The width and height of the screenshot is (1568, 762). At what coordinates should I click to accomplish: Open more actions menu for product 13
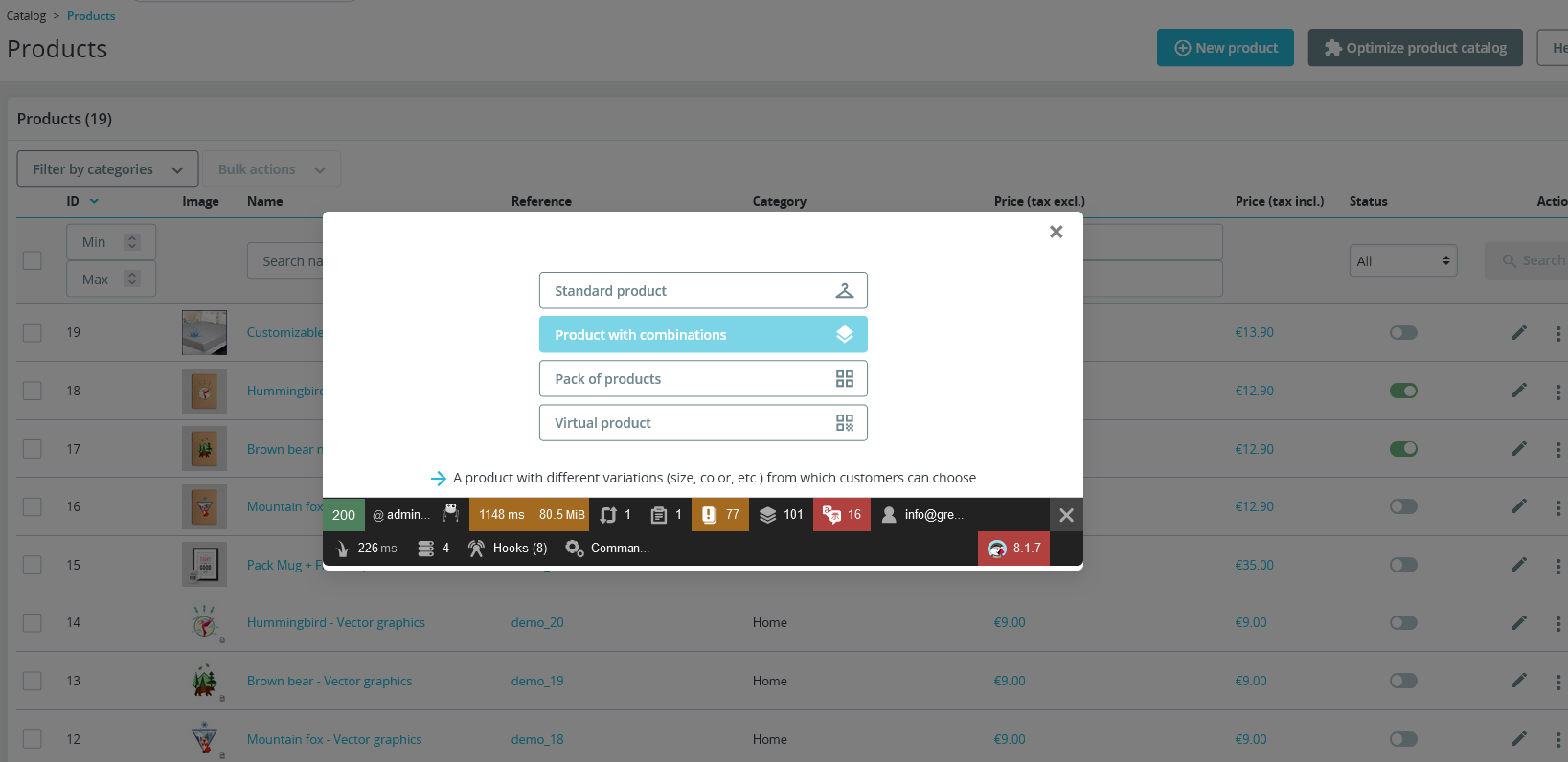1557,681
